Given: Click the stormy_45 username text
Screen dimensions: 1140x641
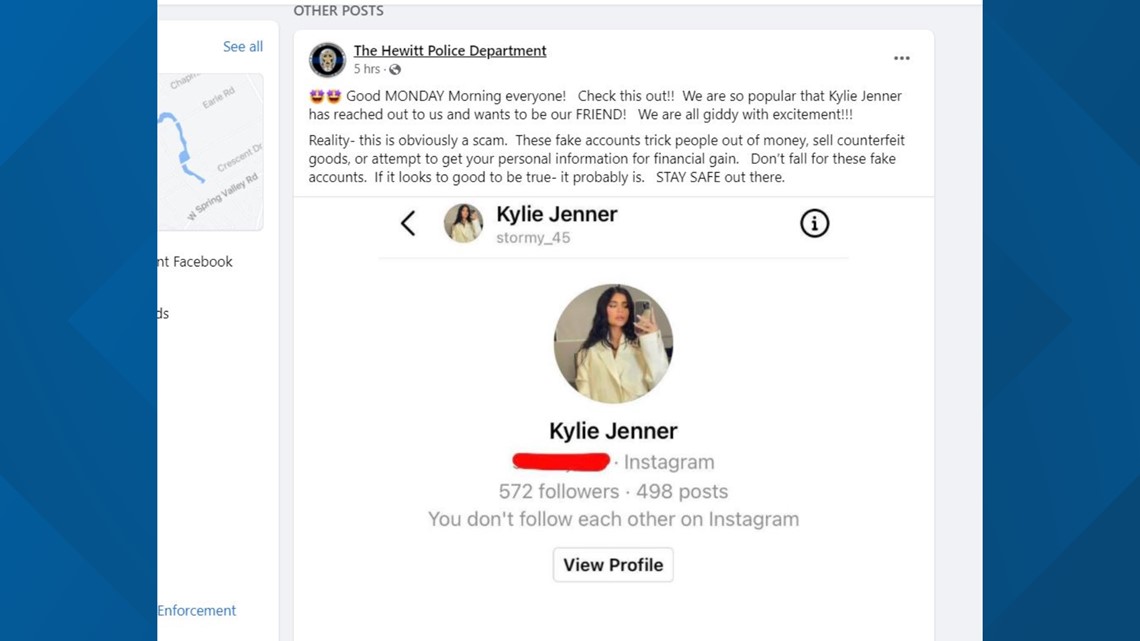Looking at the screenshot, I should 533,238.
